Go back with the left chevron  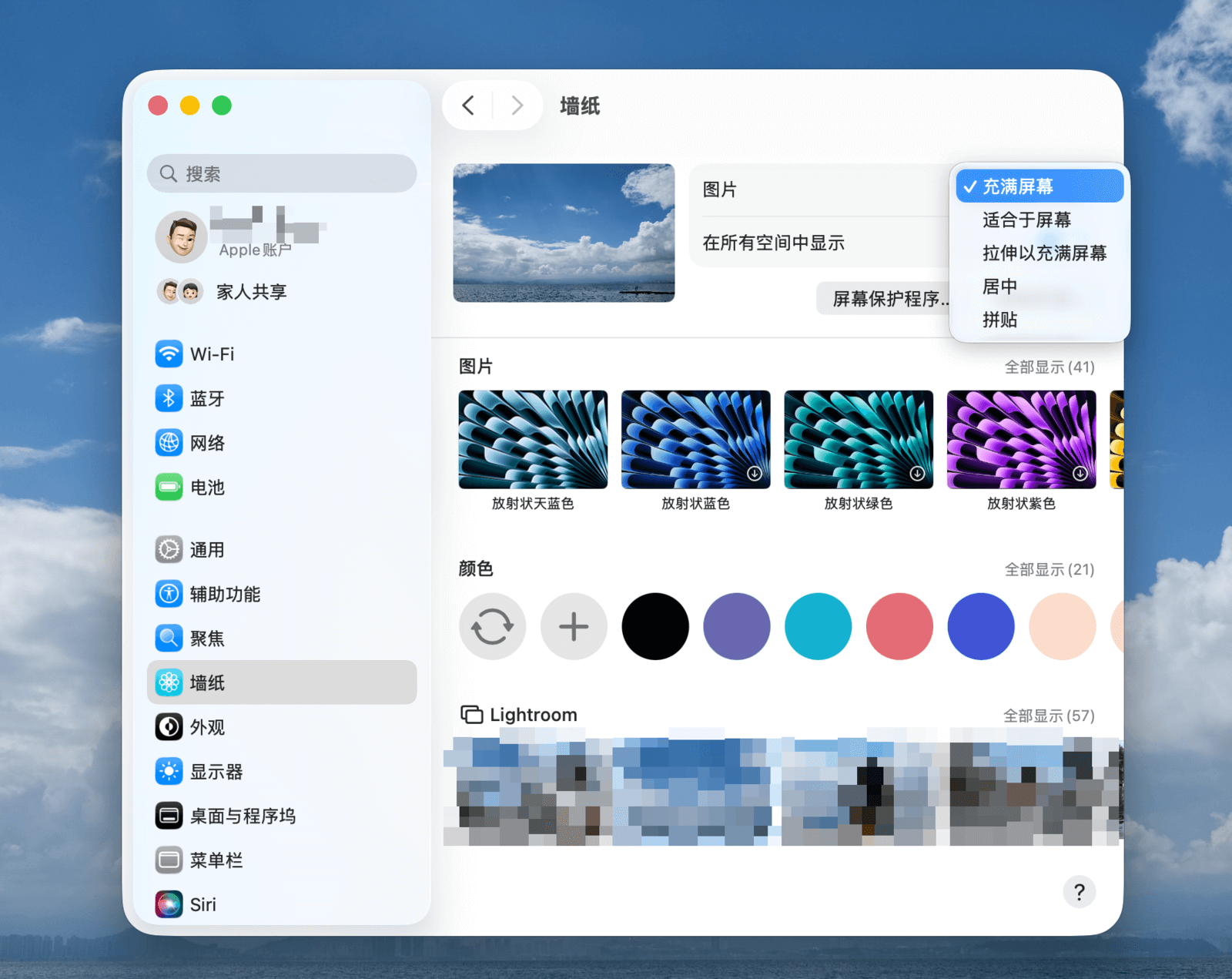coord(468,106)
